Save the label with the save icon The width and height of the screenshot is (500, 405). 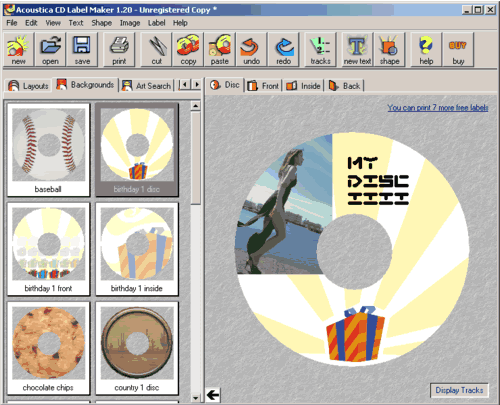pyautogui.click(x=82, y=49)
